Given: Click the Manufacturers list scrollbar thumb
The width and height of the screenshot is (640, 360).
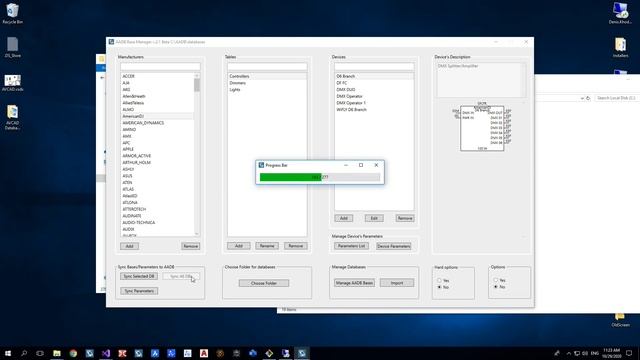Looking at the screenshot, I should point(197,85).
